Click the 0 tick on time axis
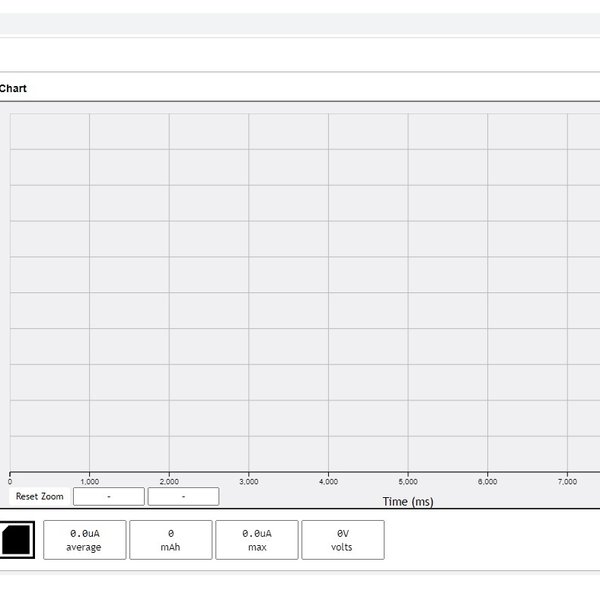The height and width of the screenshot is (600, 600). pyautogui.click(x=10, y=481)
